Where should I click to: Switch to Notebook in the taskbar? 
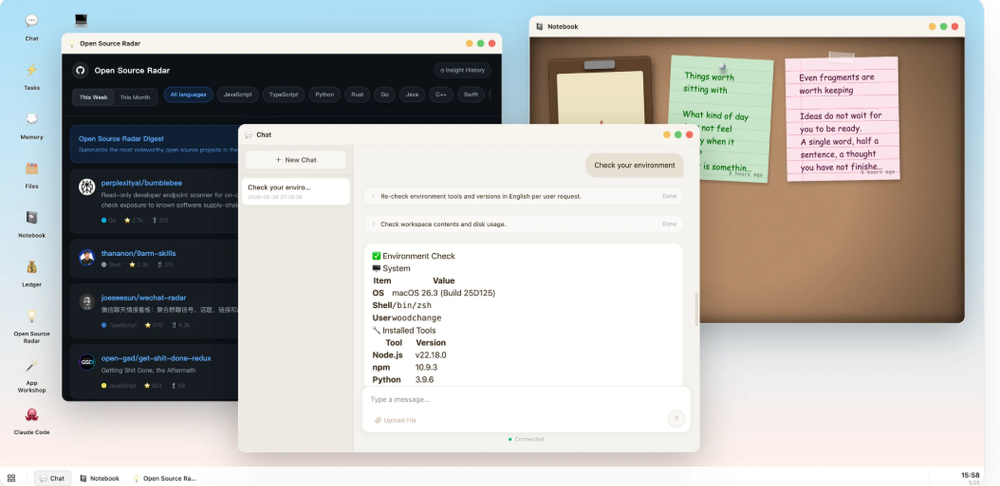(99, 478)
